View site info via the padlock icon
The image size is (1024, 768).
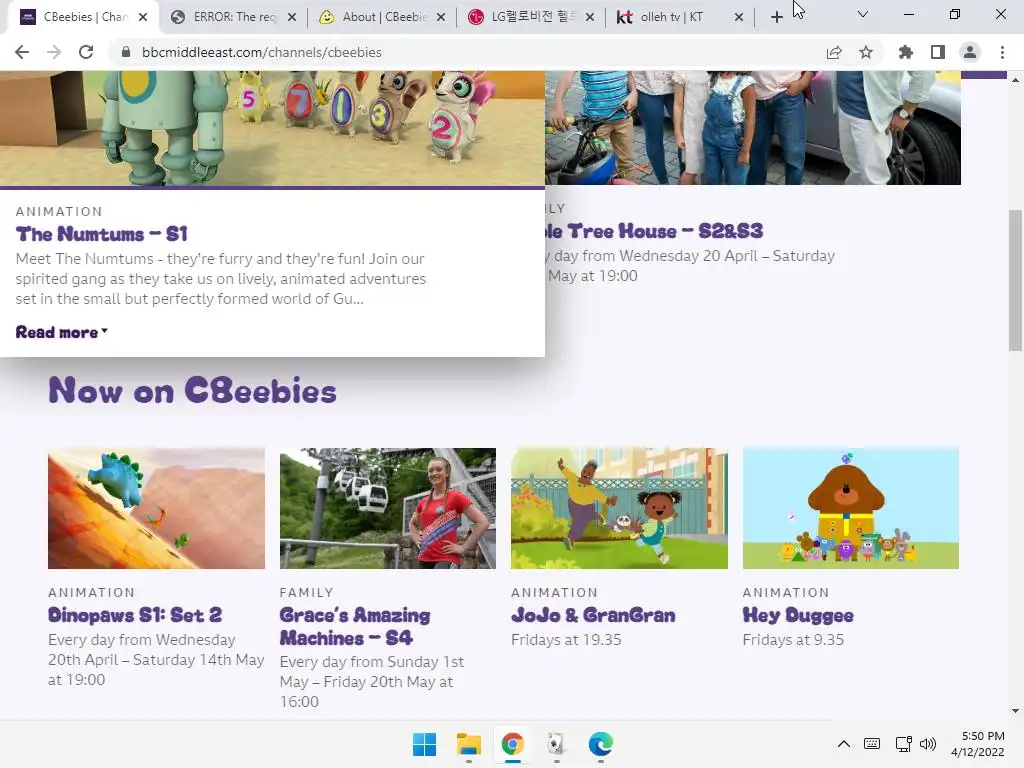point(126,52)
